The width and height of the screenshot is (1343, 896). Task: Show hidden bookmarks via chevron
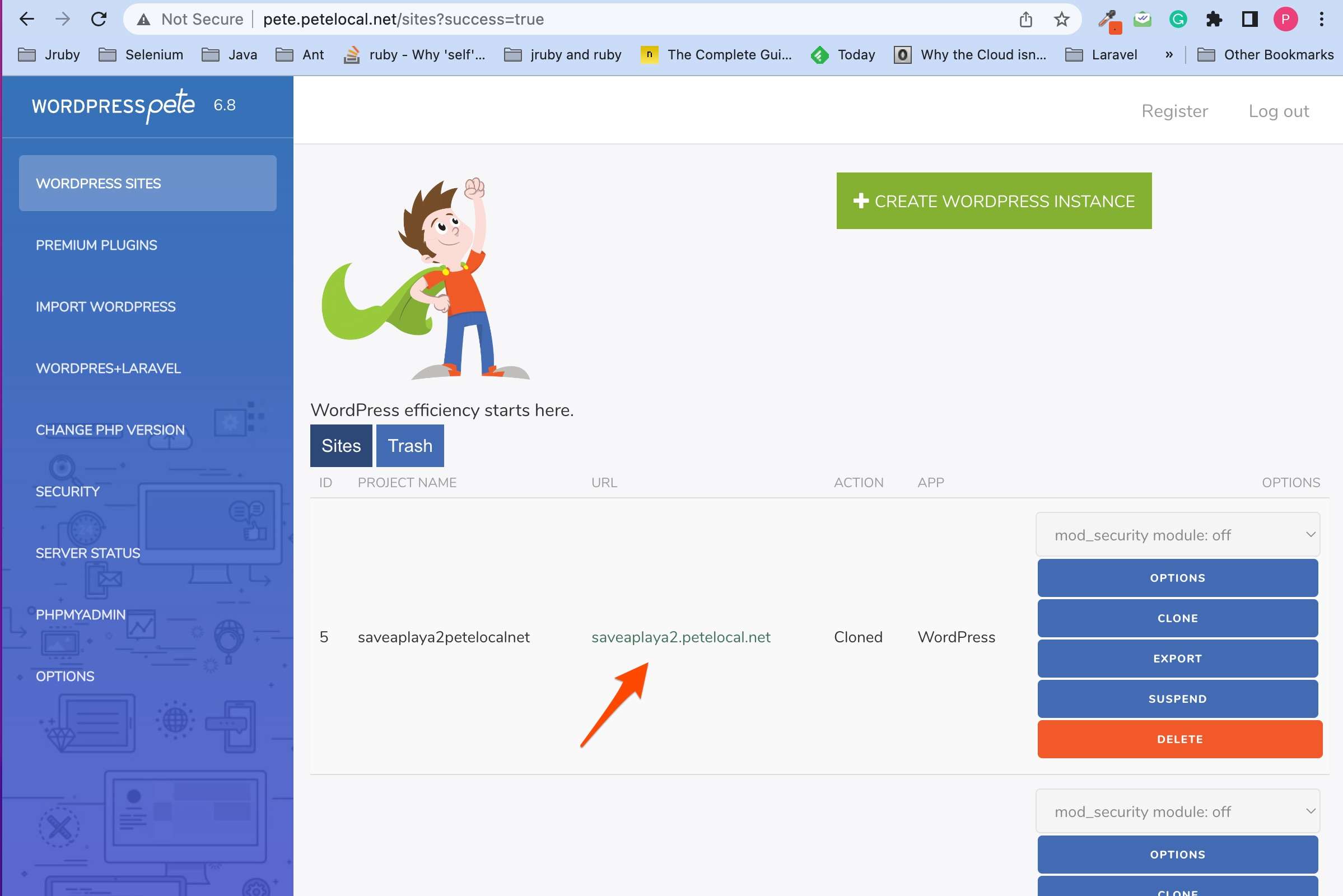point(1169,55)
